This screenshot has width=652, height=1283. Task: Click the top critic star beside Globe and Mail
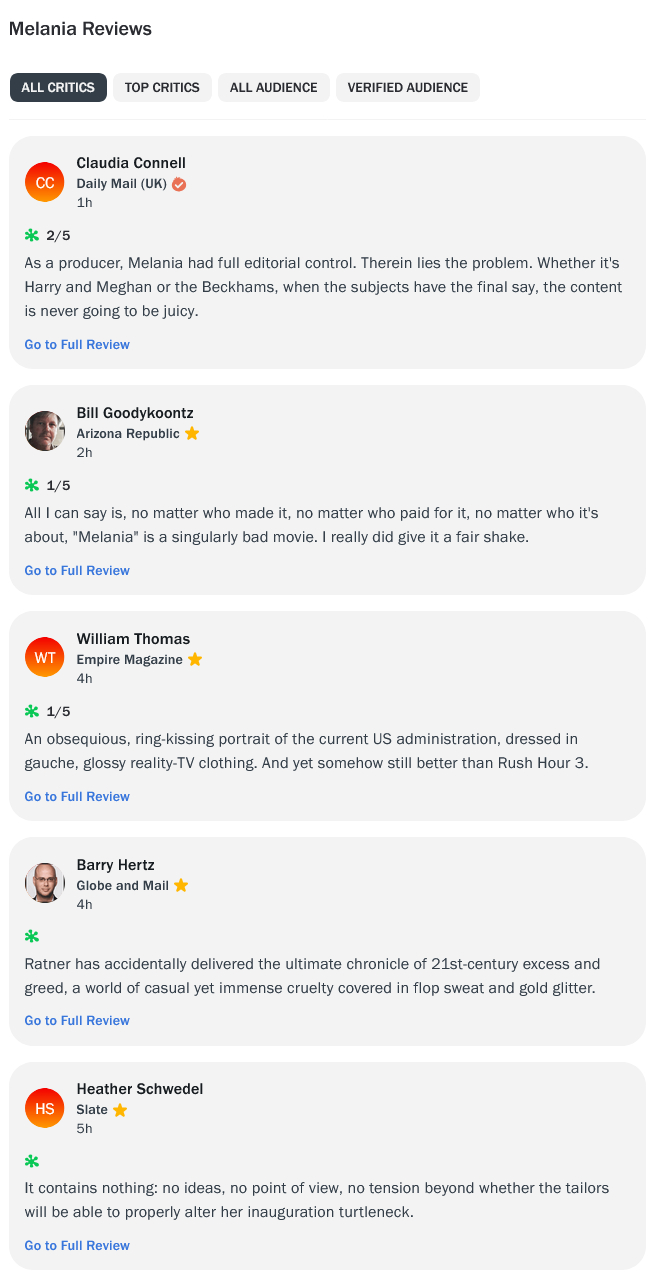[x=181, y=886]
